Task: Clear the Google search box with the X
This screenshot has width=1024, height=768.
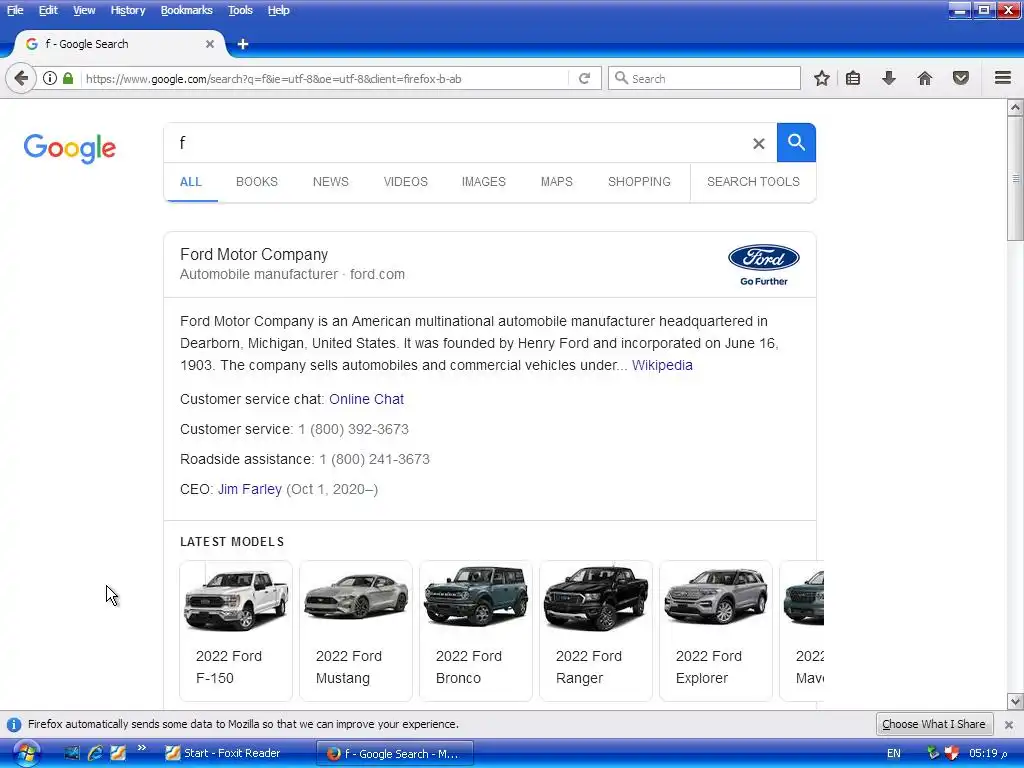Action: click(x=758, y=143)
